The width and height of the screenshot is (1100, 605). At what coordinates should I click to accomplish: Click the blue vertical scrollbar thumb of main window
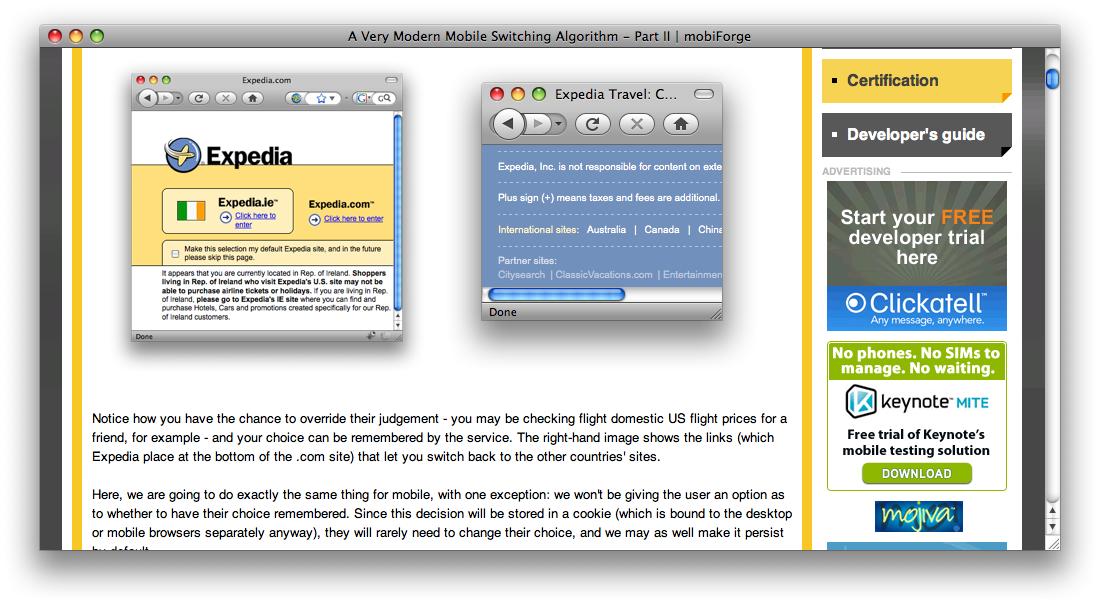click(1052, 78)
